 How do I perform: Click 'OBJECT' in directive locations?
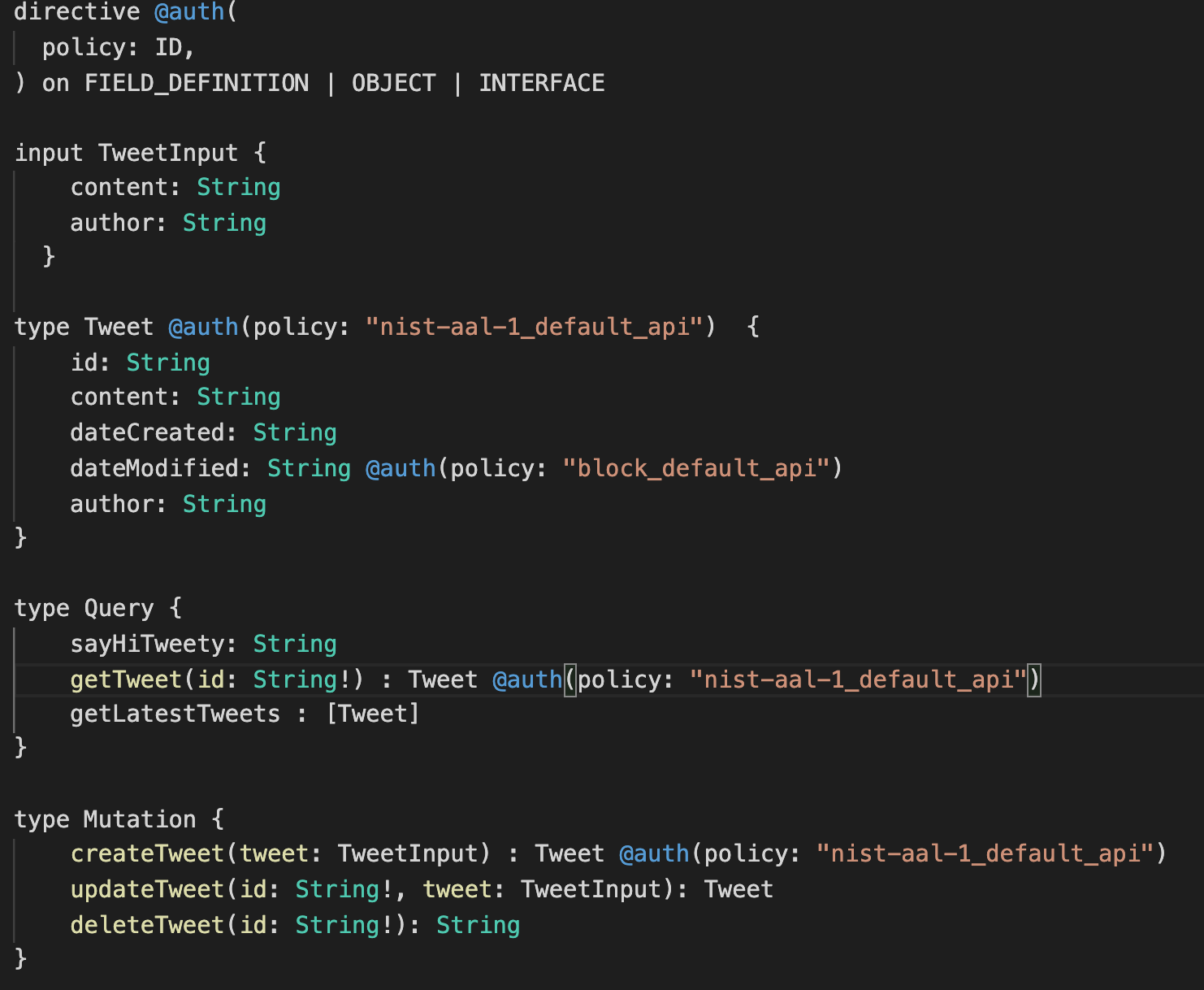coord(394,83)
